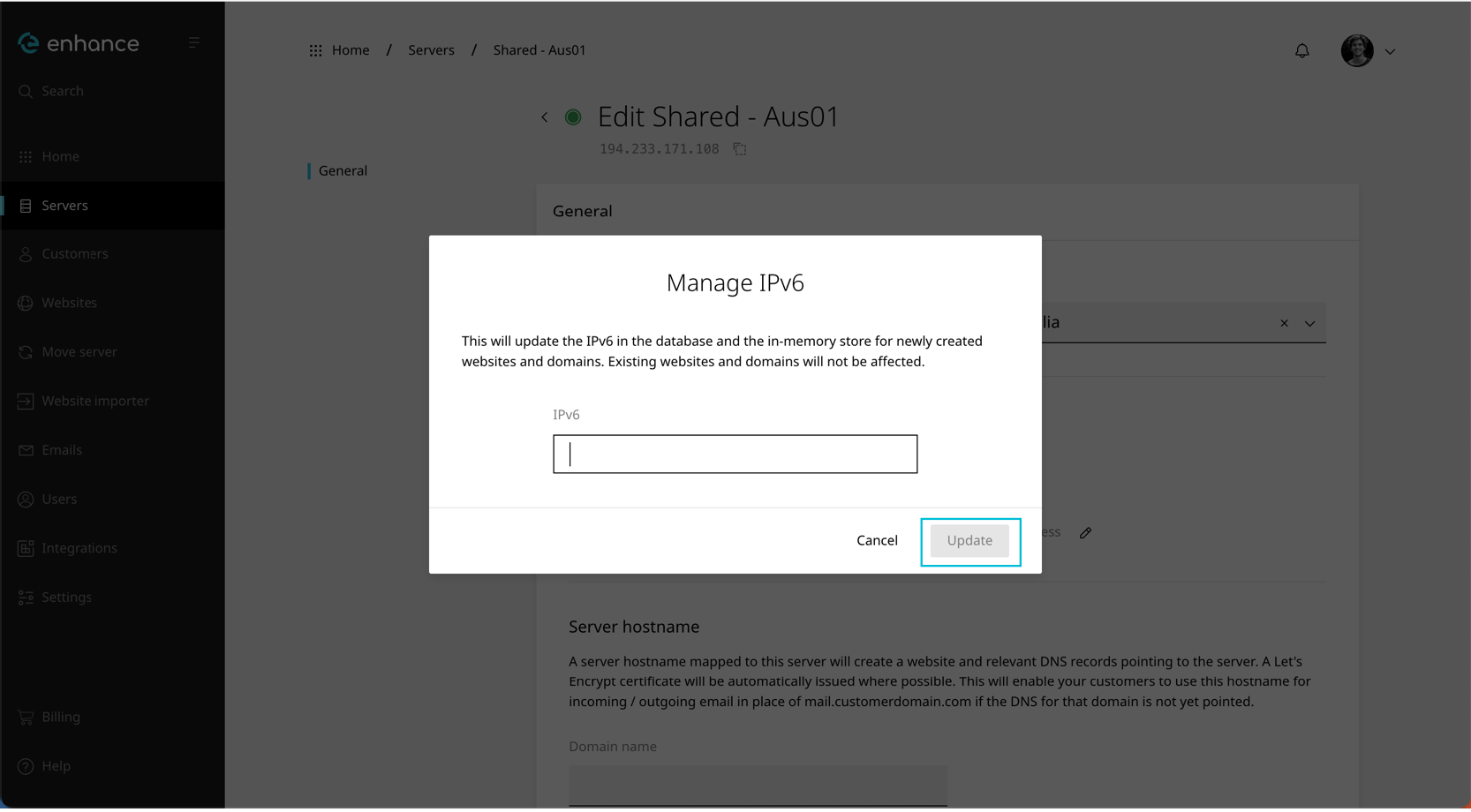Collapse the sidebar menu icon

coord(193,42)
